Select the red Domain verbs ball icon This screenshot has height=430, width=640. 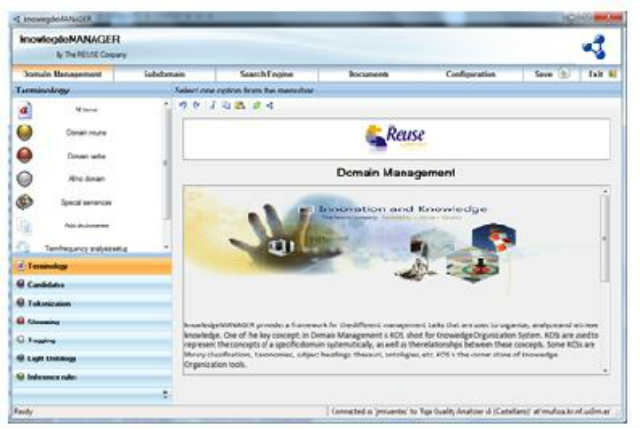tap(24, 155)
